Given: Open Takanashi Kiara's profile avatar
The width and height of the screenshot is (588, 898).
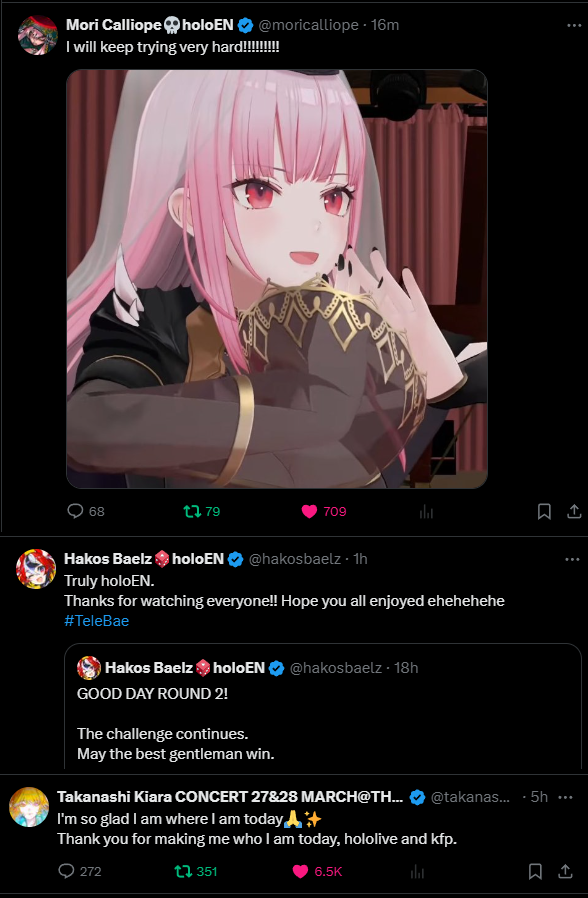Looking at the screenshot, I should coord(29,807).
